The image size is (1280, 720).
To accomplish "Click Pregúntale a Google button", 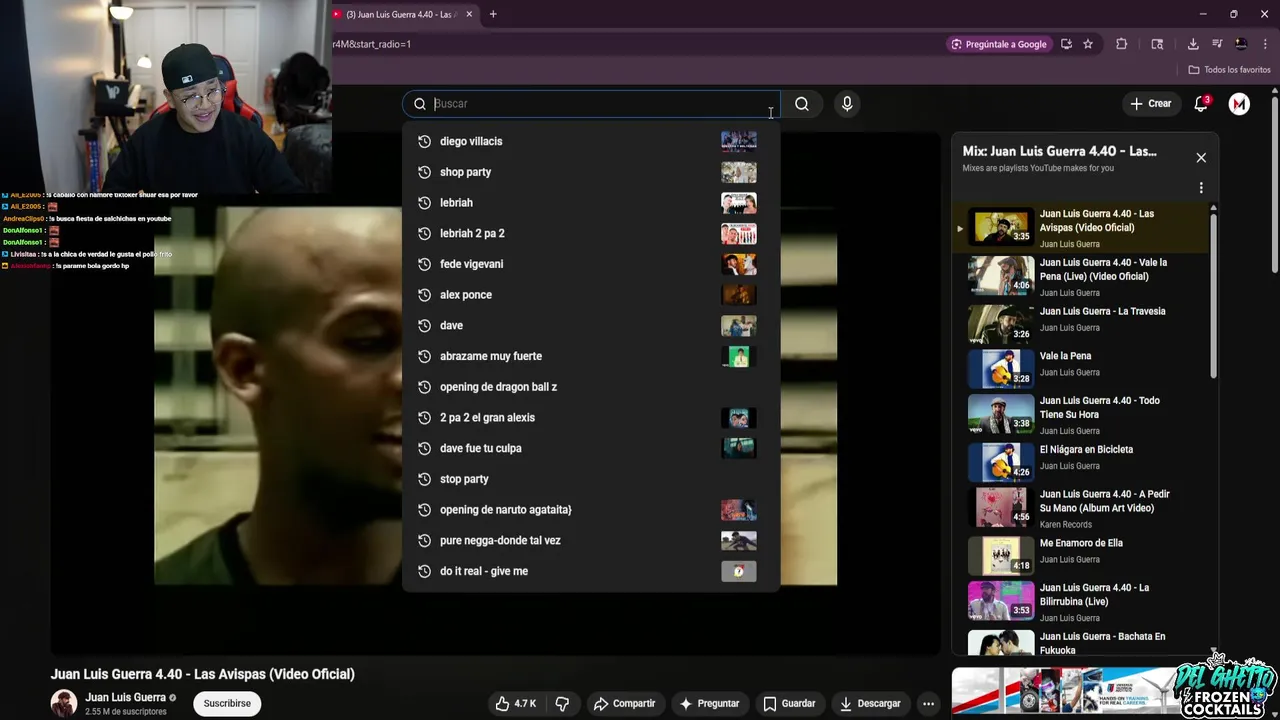I will tap(999, 44).
